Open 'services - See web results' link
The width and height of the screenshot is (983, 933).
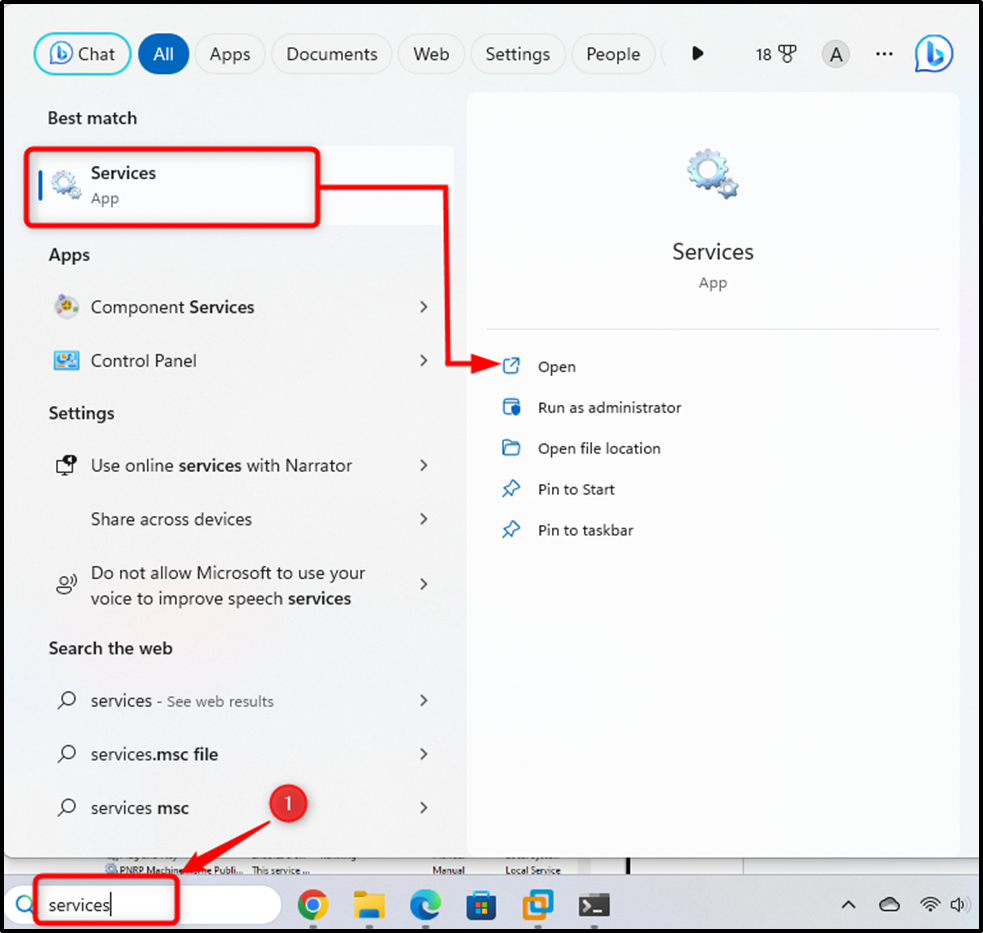(181, 701)
